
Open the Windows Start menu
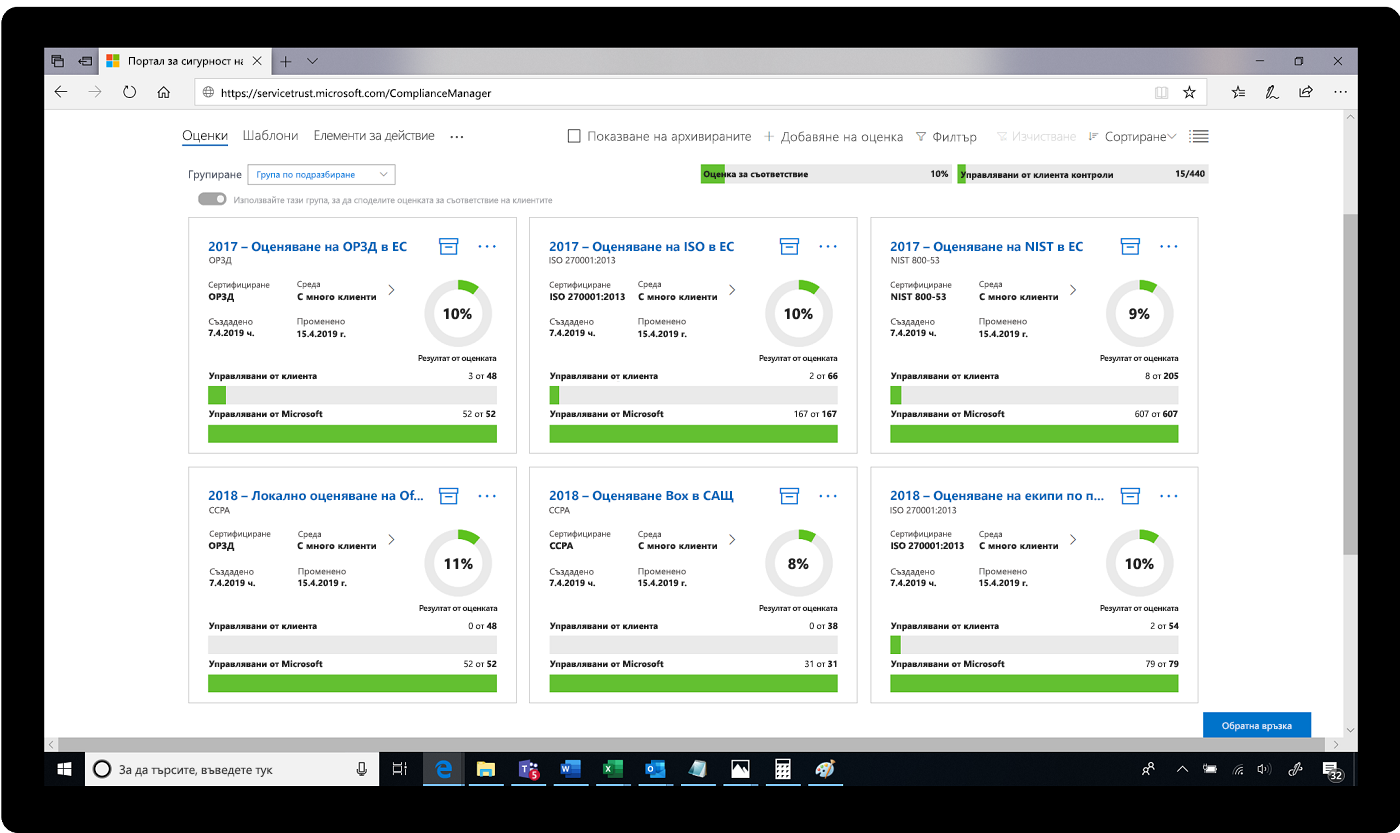pyautogui.click(x=64, y=769)
